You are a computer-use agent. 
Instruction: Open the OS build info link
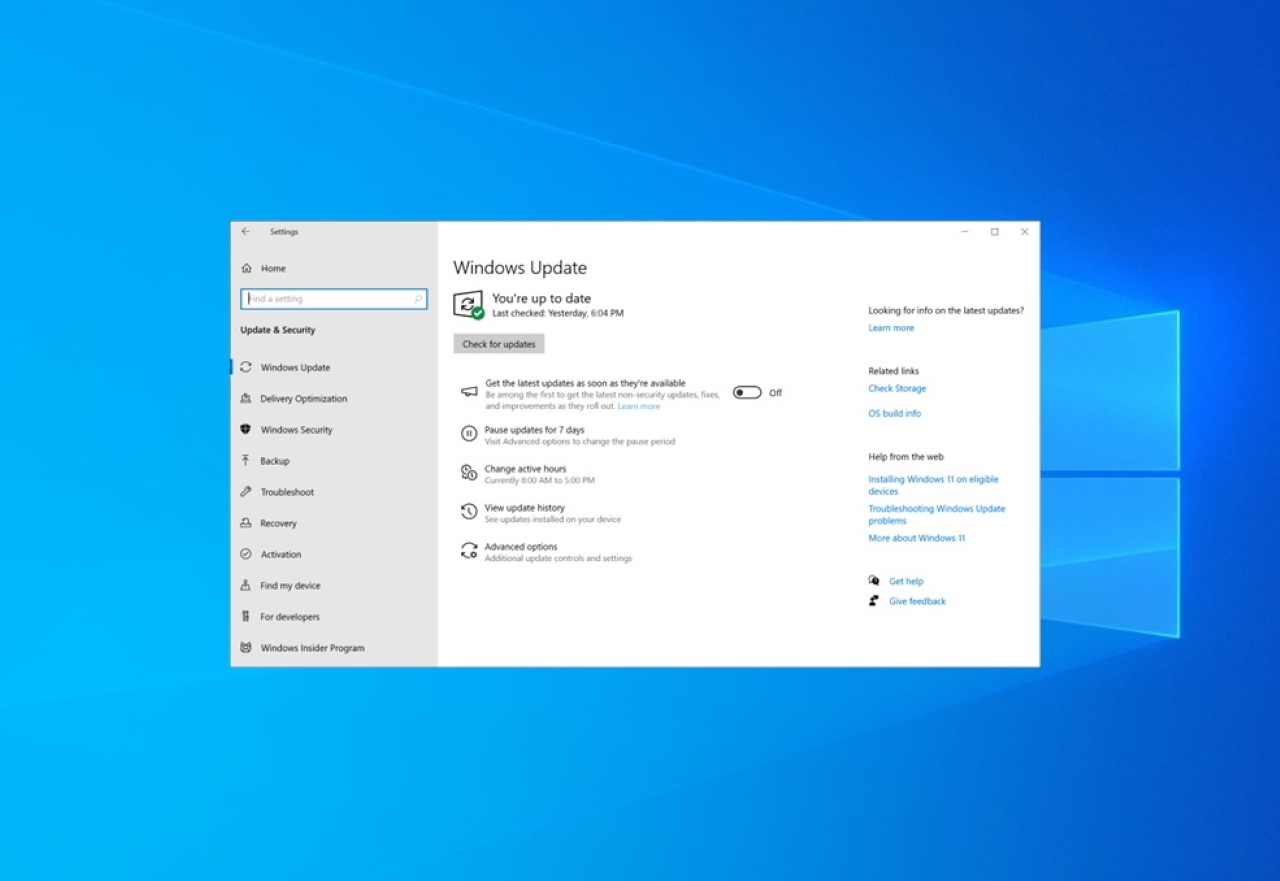point(895,413)
